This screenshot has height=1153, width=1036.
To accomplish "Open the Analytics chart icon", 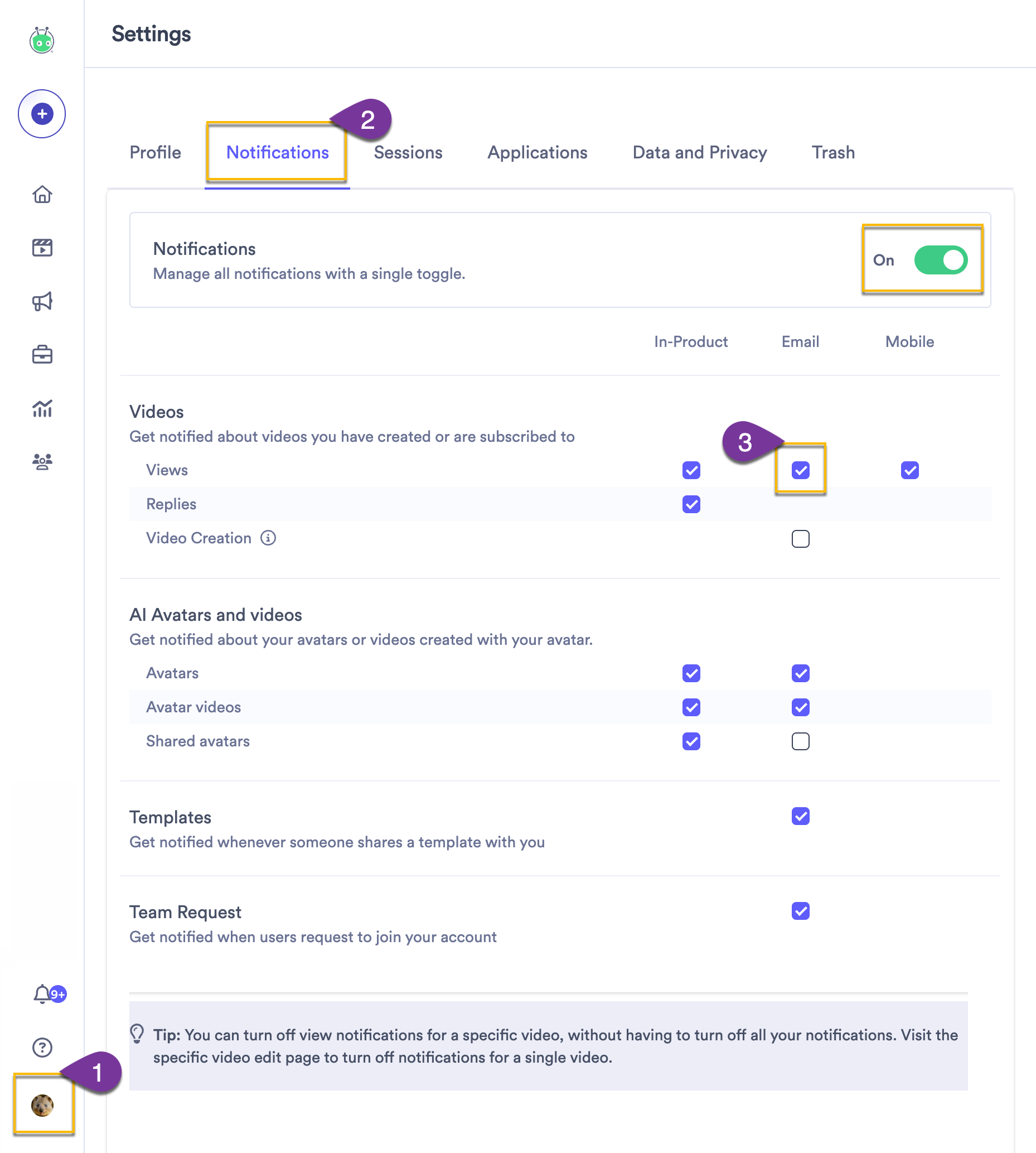I will coord(43,408).
